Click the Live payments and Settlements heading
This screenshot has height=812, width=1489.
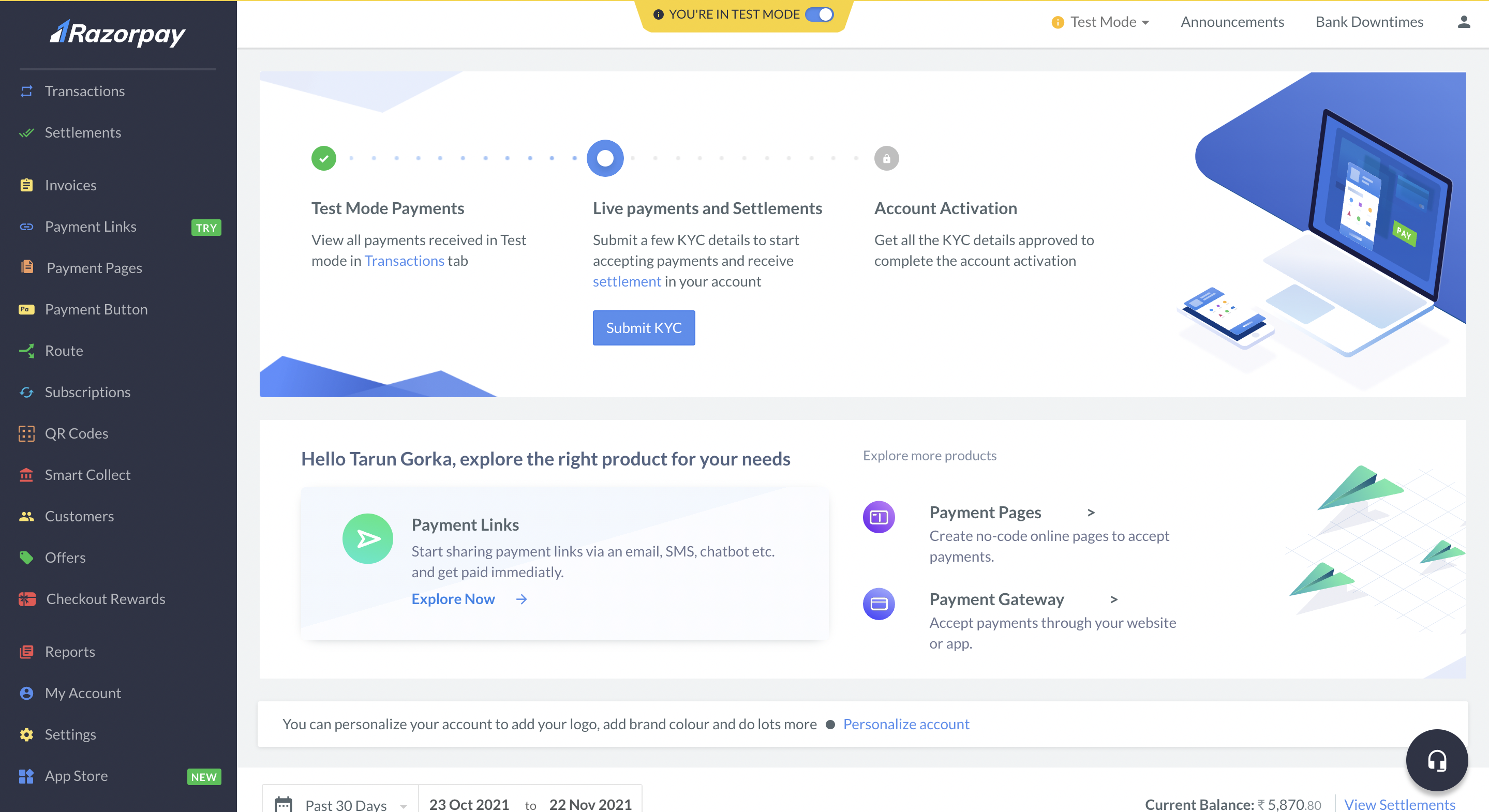(x=707, y=208)
